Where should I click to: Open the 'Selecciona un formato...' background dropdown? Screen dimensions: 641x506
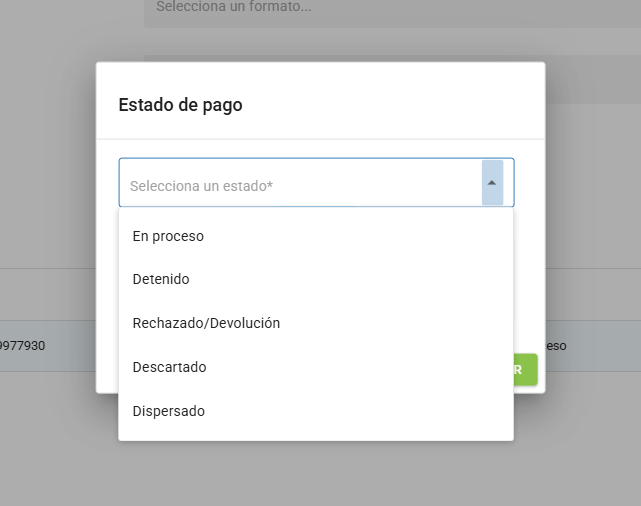(390, 10)
